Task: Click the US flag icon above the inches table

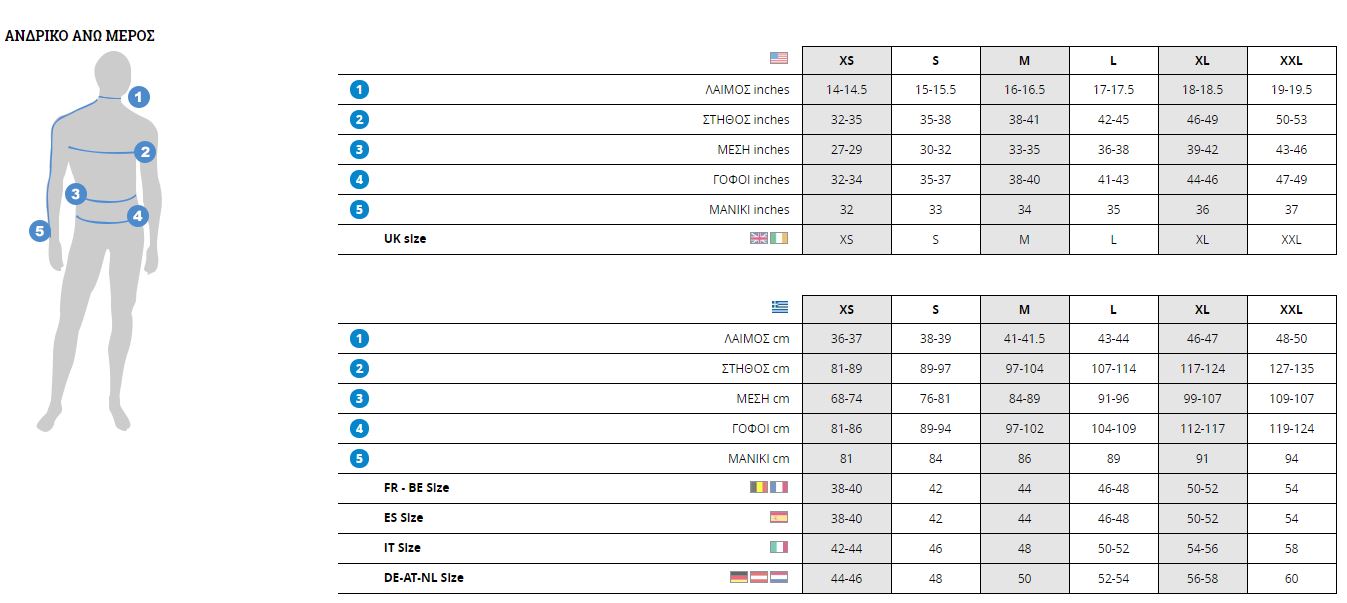Action: click(779, 58)
